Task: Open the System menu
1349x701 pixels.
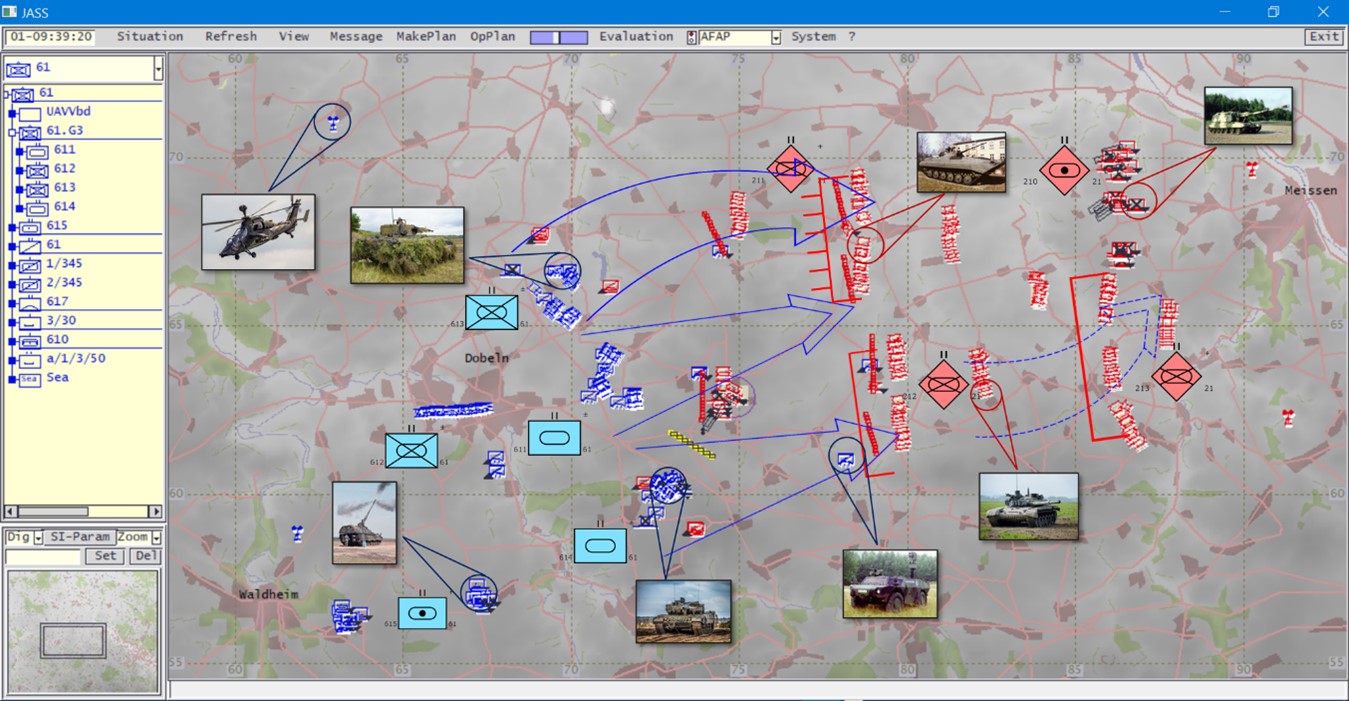Action: (x=814, y=36)
